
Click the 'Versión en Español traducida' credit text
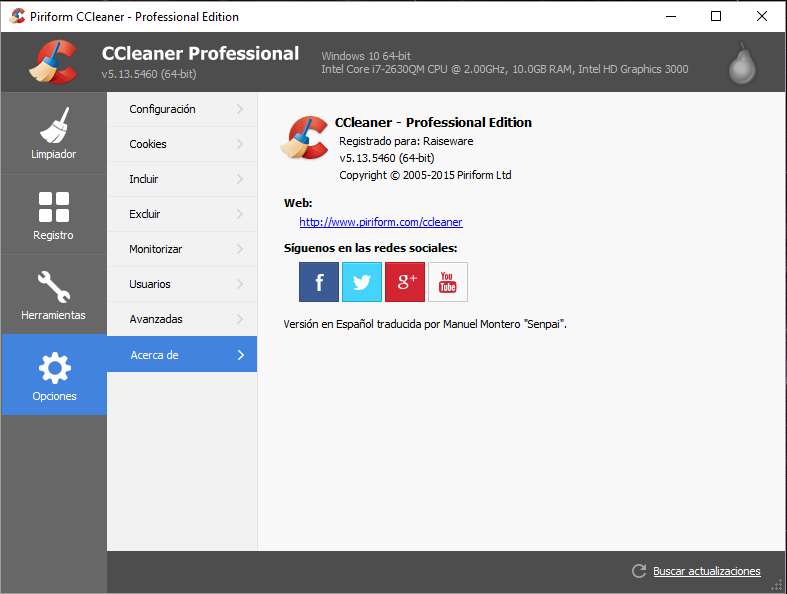[425, 324]
